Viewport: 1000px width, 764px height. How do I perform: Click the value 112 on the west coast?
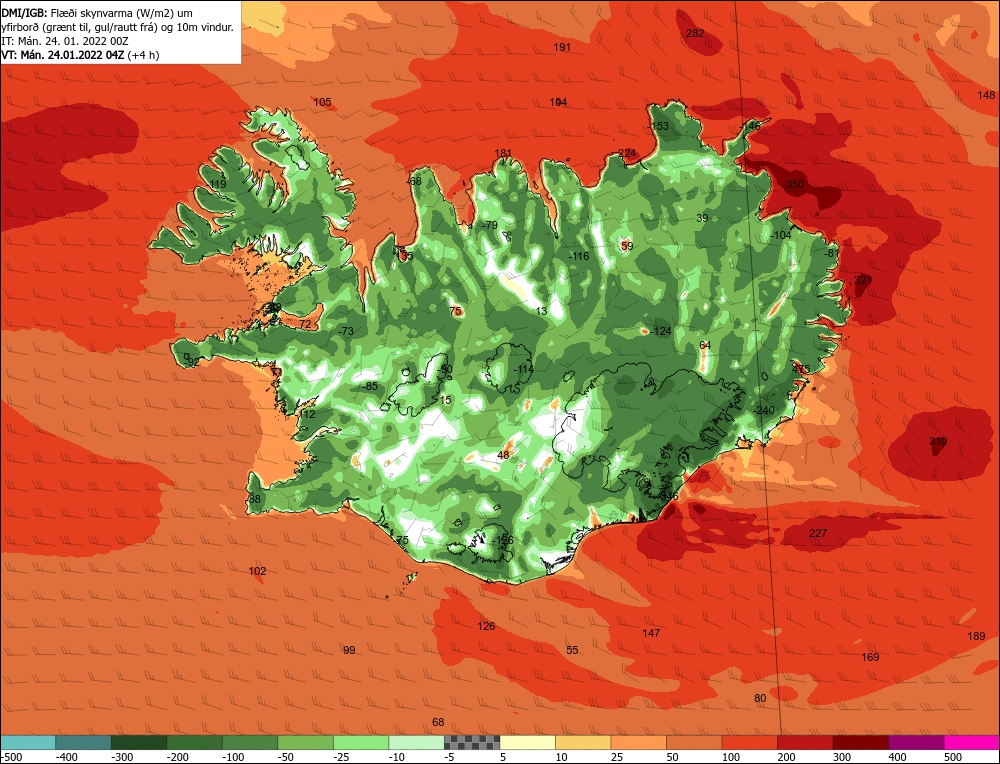coord(307,415)
